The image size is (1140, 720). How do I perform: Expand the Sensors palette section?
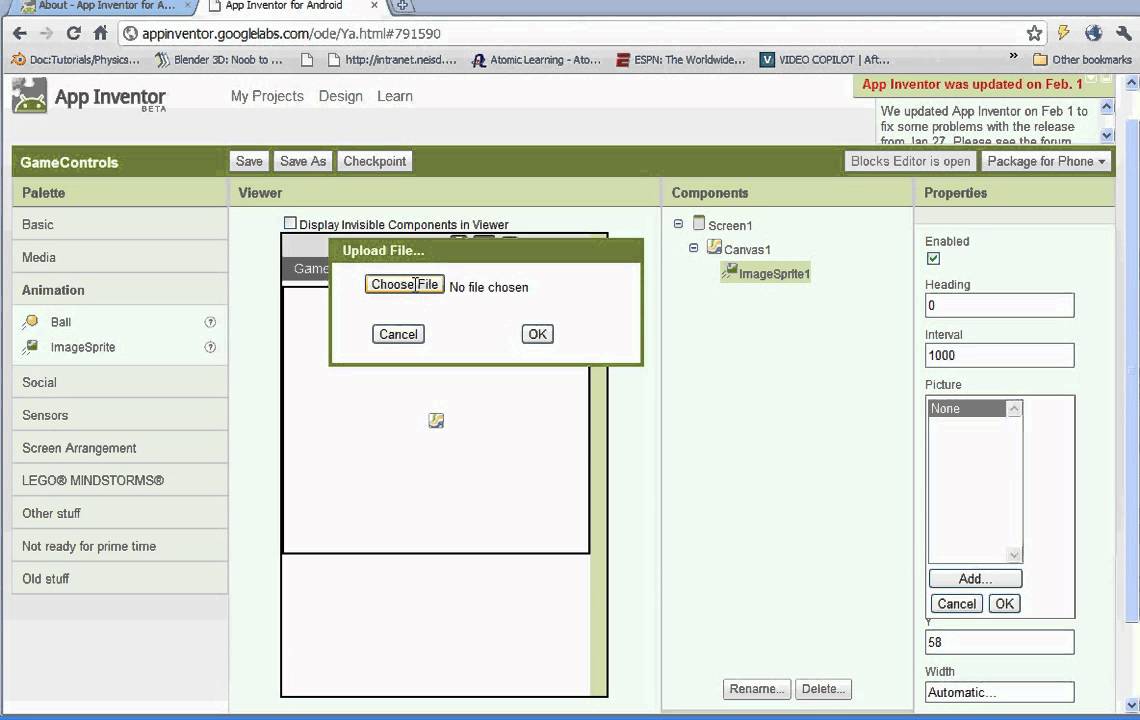[x=119, y=415]
